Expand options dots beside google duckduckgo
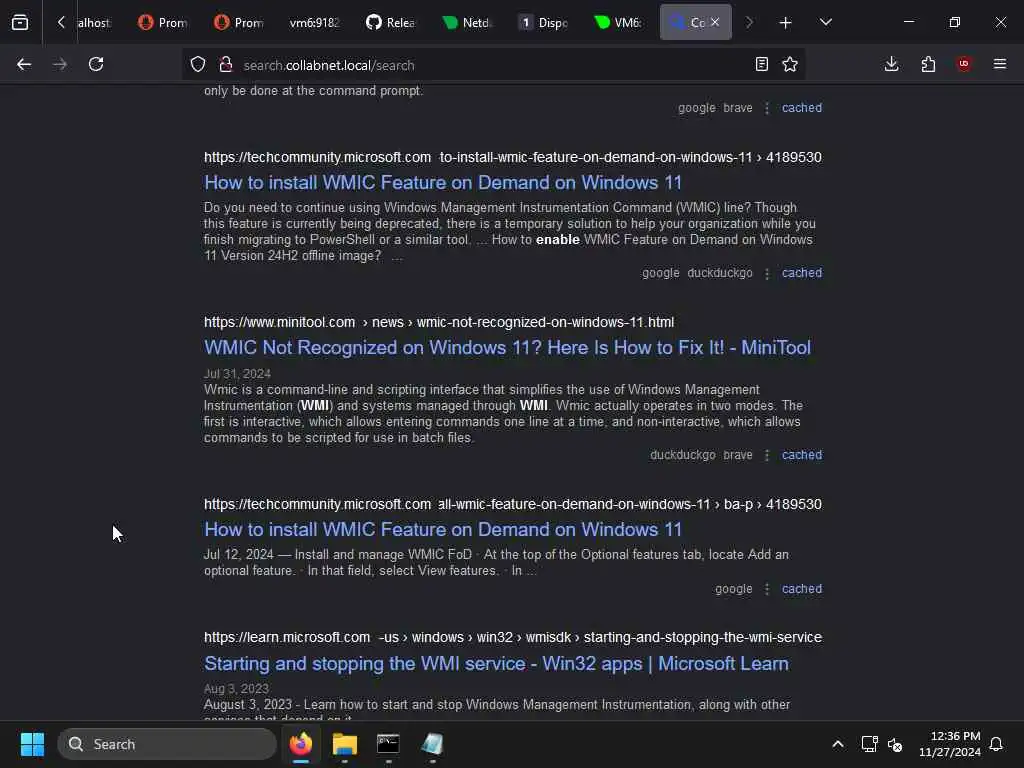1024x768 pixels. pos(767,273)
